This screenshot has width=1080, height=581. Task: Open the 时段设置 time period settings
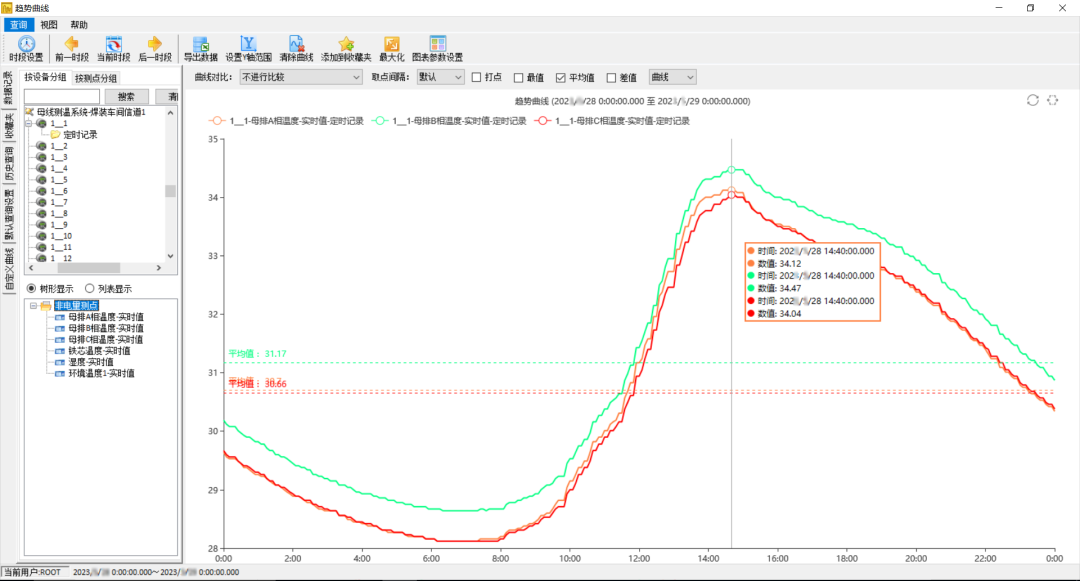click(x=26, y=48)
